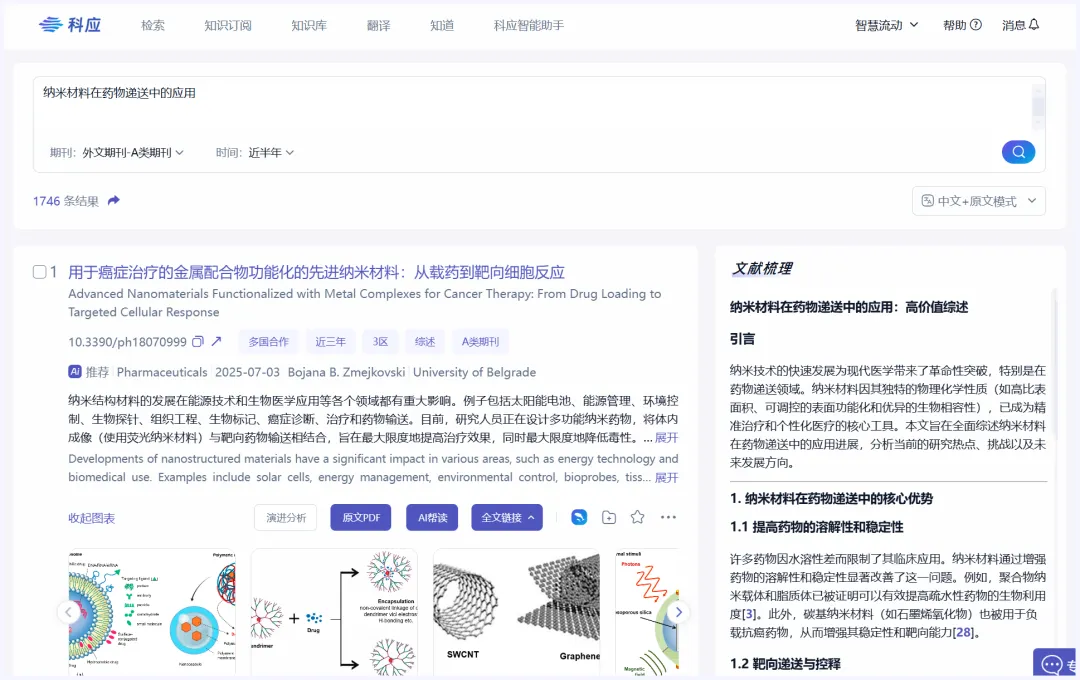This screenshot has height=680, width=1080.
Task: Click the publication date 2025-07-03
Action: pos(247,372)
